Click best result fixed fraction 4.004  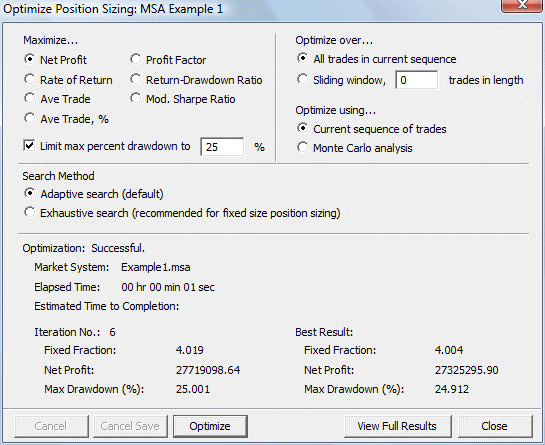coord(449,350)
